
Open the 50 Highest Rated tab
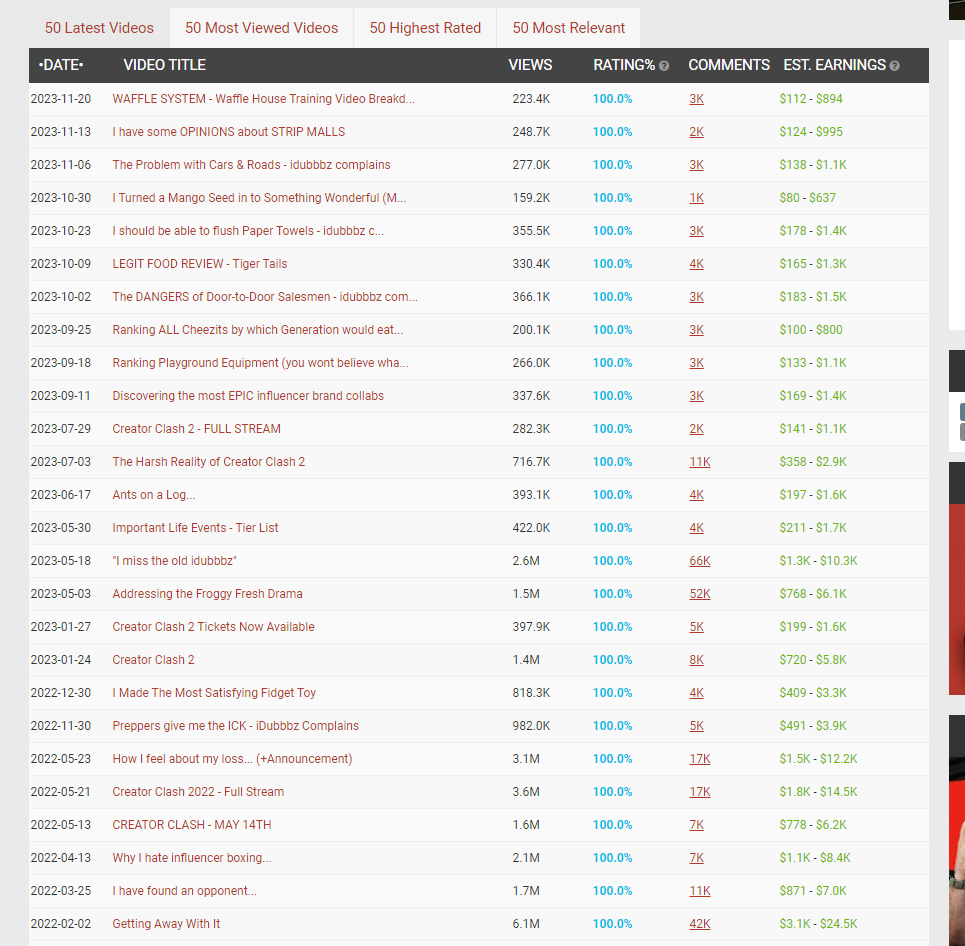click(x=425, y=28)
